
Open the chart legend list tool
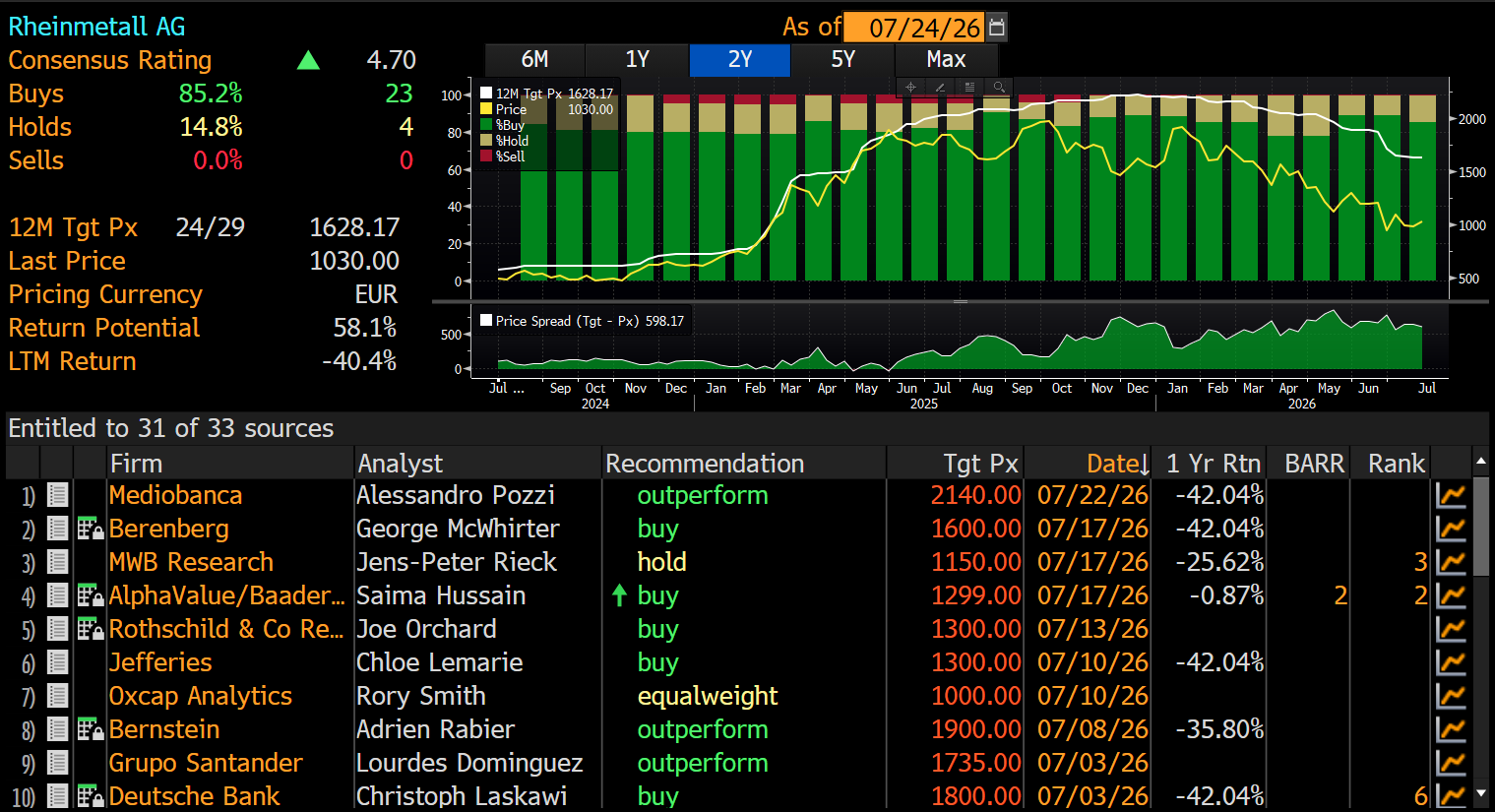pos(969,87)
